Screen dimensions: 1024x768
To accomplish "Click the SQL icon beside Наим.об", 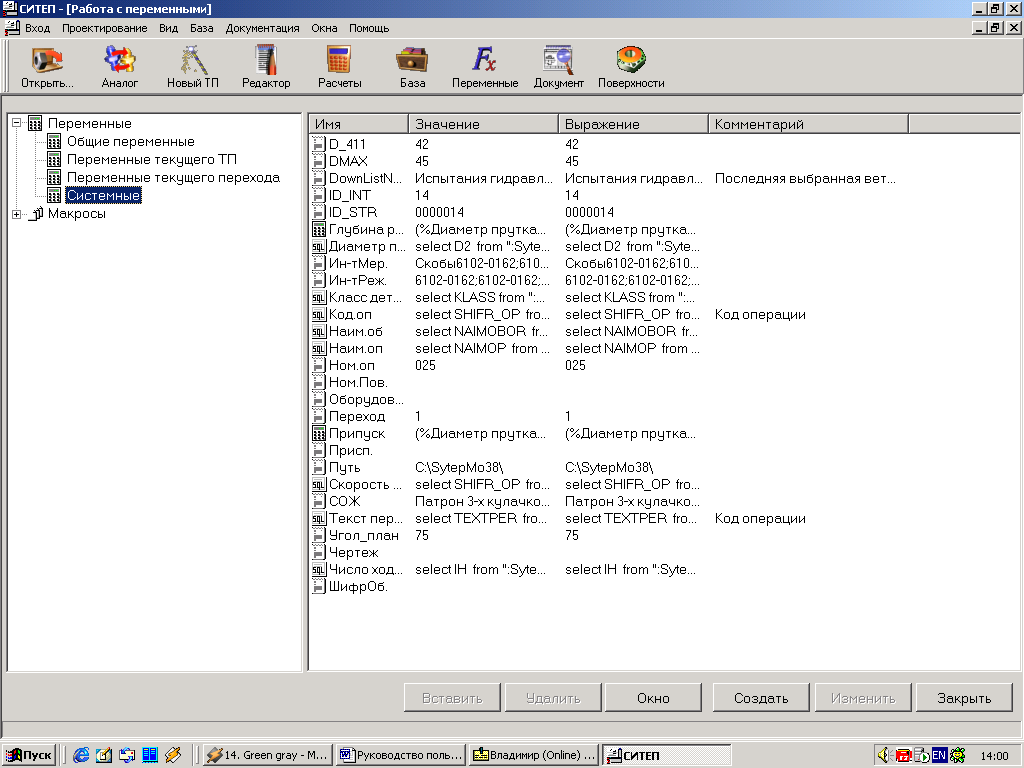I will tap(319, 331).
